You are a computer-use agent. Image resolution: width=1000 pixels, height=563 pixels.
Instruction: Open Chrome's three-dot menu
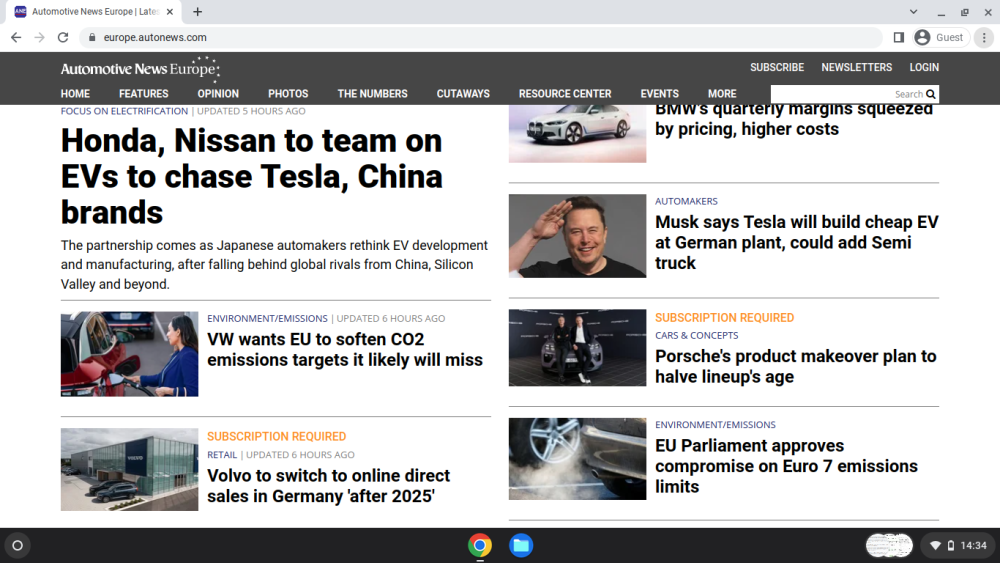984,38
